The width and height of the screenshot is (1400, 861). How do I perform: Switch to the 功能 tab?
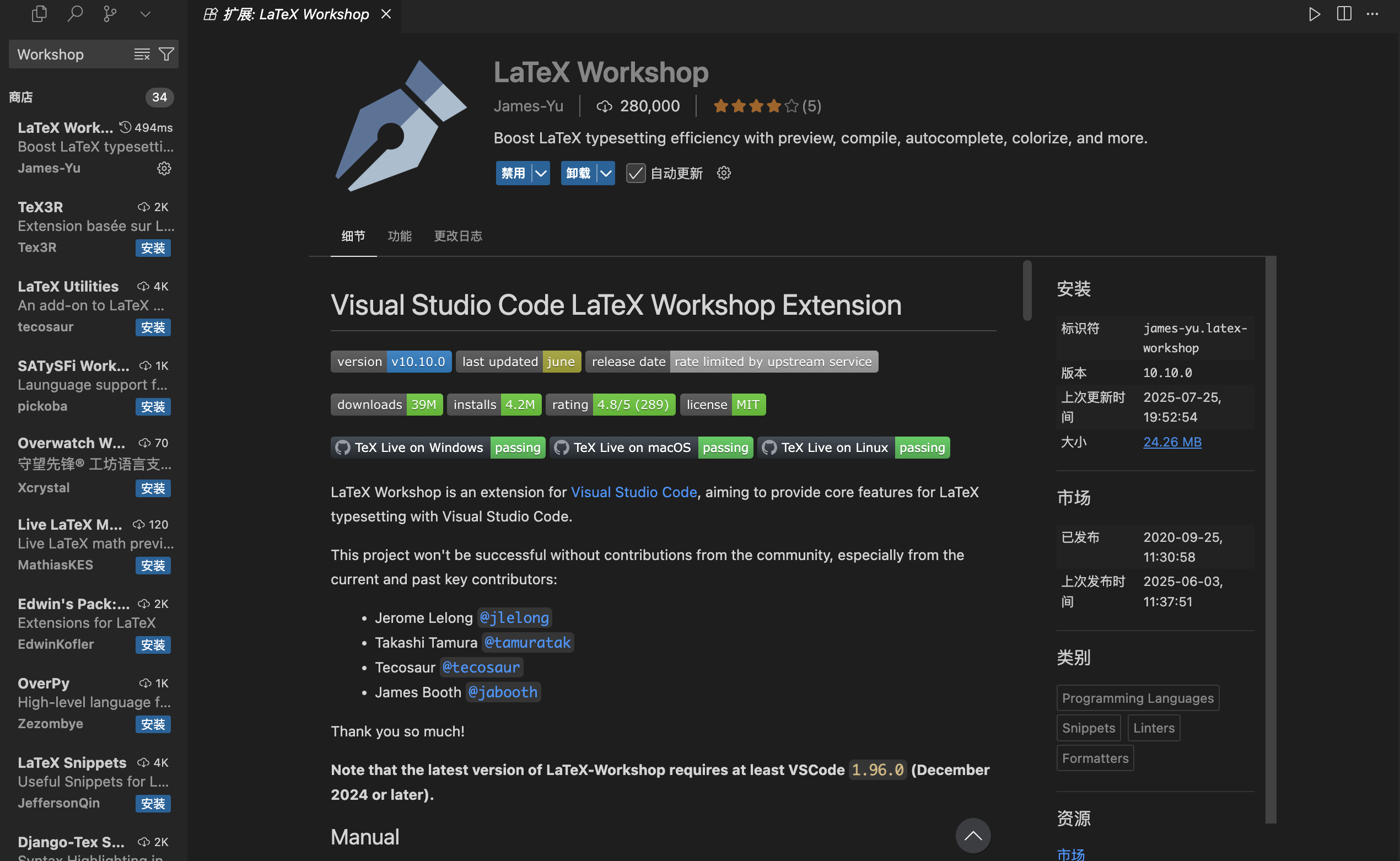(400, 236)
